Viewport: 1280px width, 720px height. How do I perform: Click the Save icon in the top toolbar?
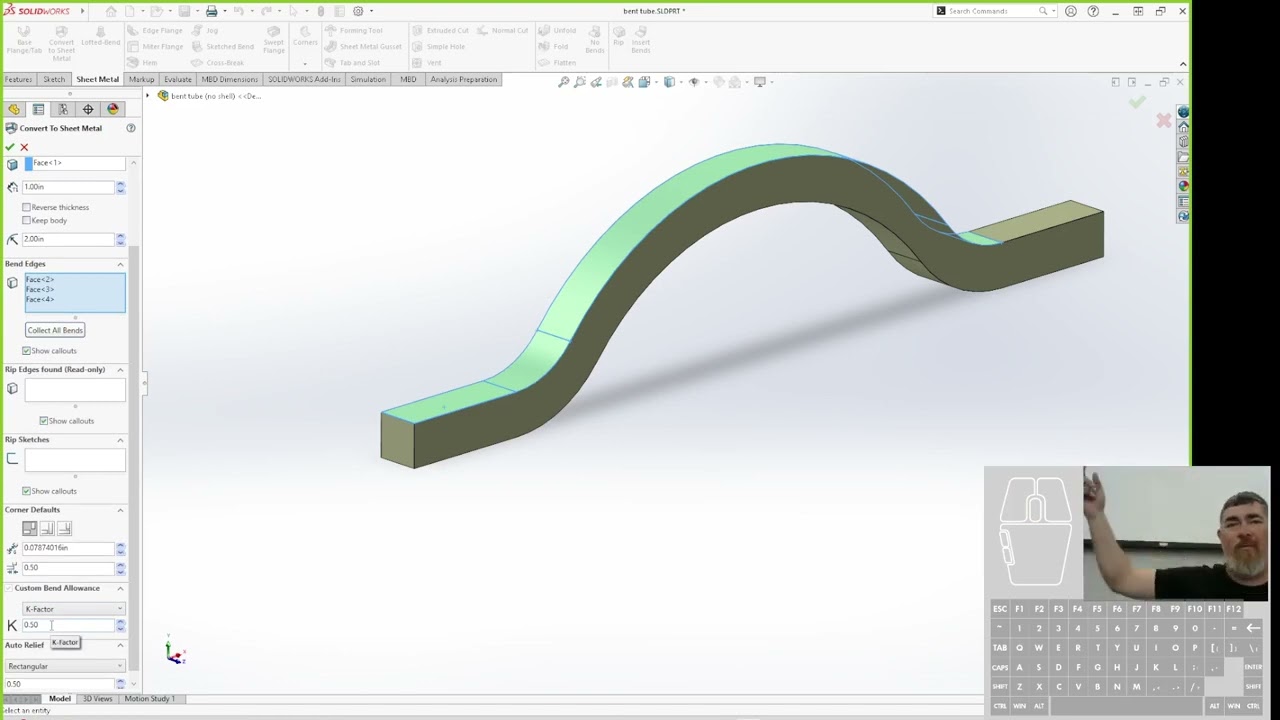point(184,11)
